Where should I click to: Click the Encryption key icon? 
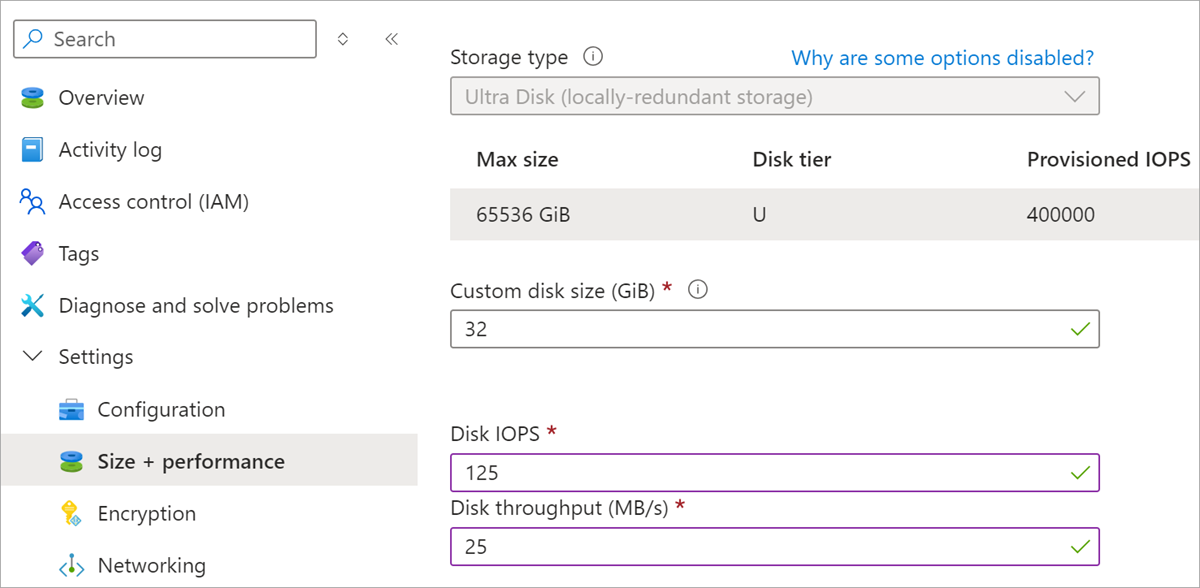71,514
